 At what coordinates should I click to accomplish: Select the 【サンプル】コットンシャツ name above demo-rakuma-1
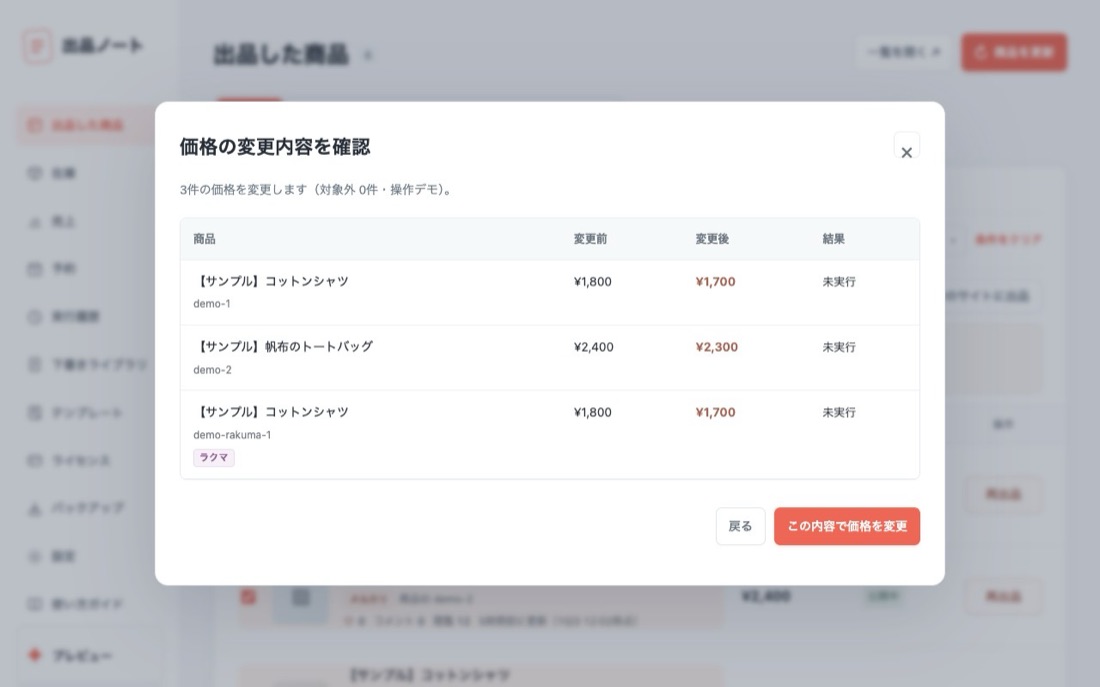tap(271, 412)
